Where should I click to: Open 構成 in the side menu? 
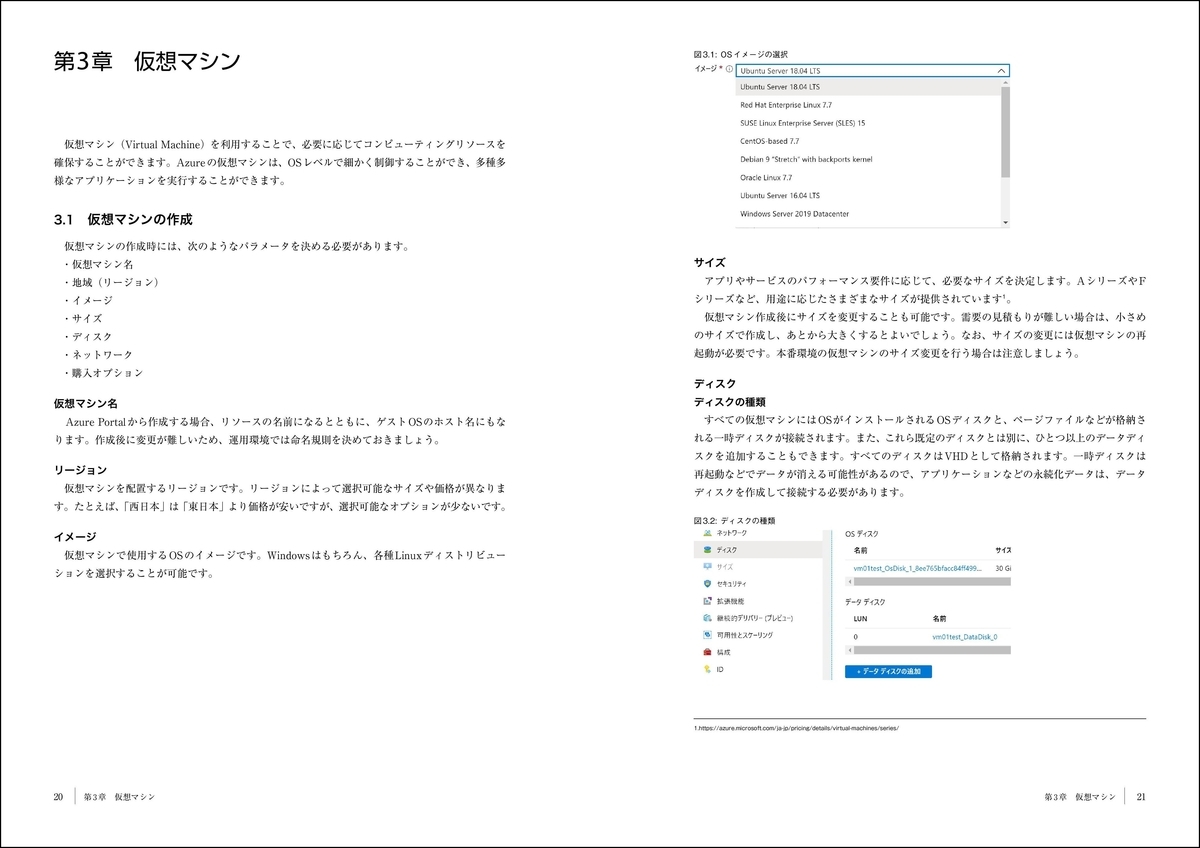[723, 652]
